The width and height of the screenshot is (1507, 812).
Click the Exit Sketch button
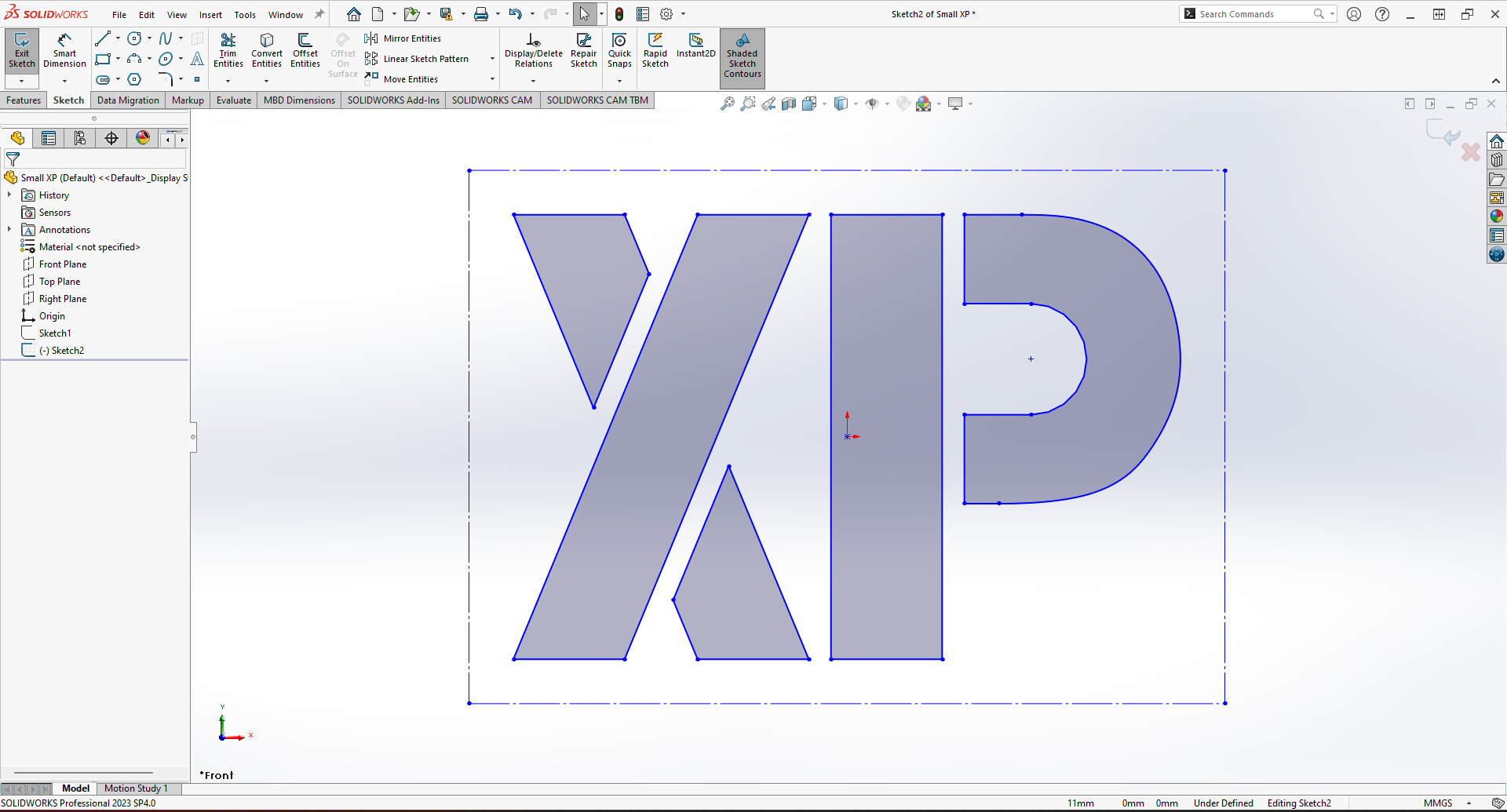pos(22,51)
